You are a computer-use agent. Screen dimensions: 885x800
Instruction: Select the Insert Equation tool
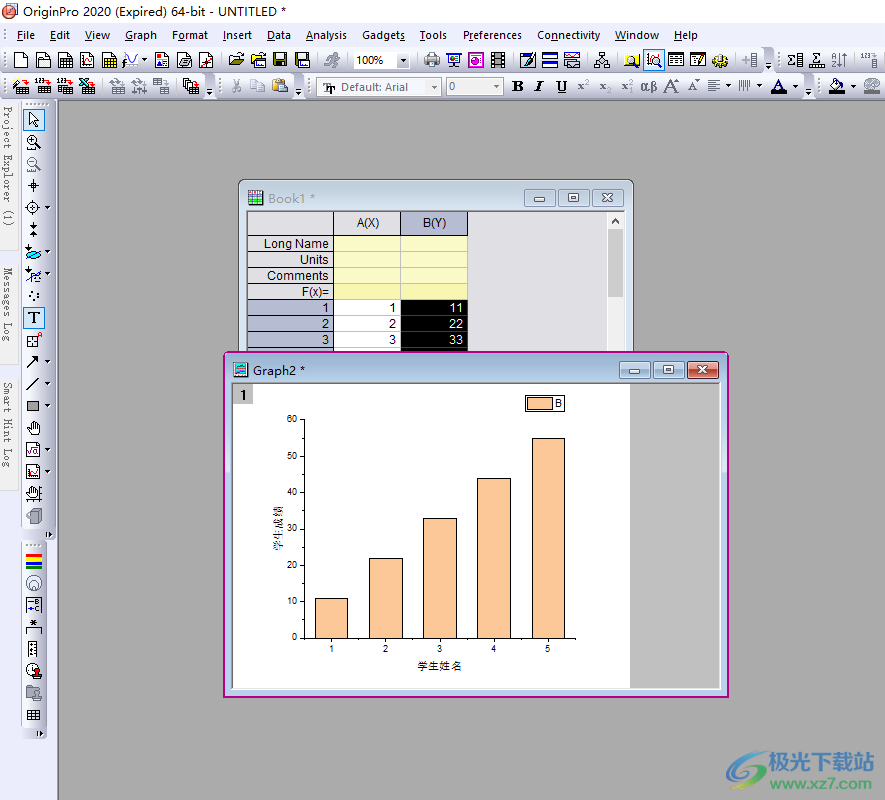(32, 450)
